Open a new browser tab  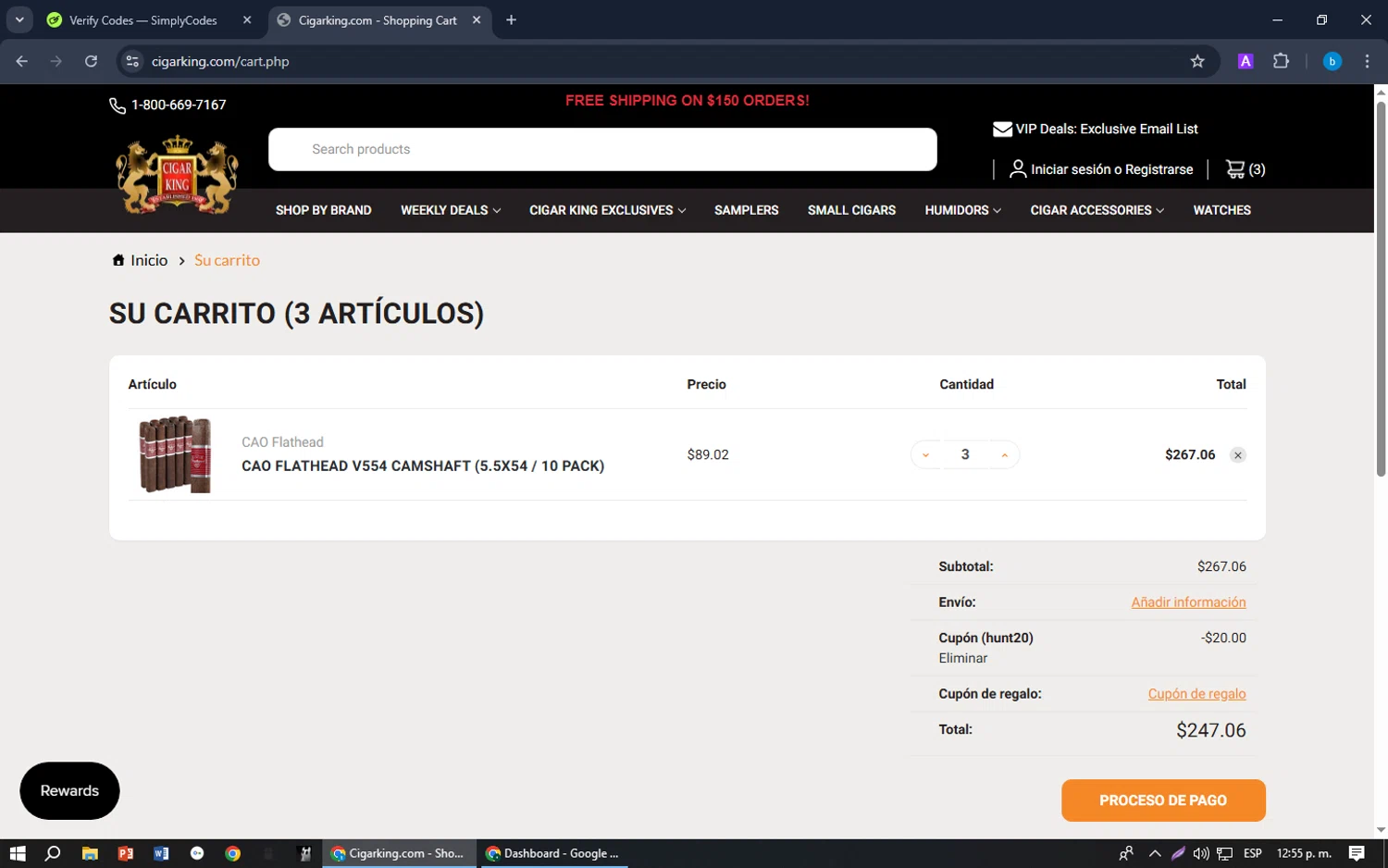[x=511, y=19]
